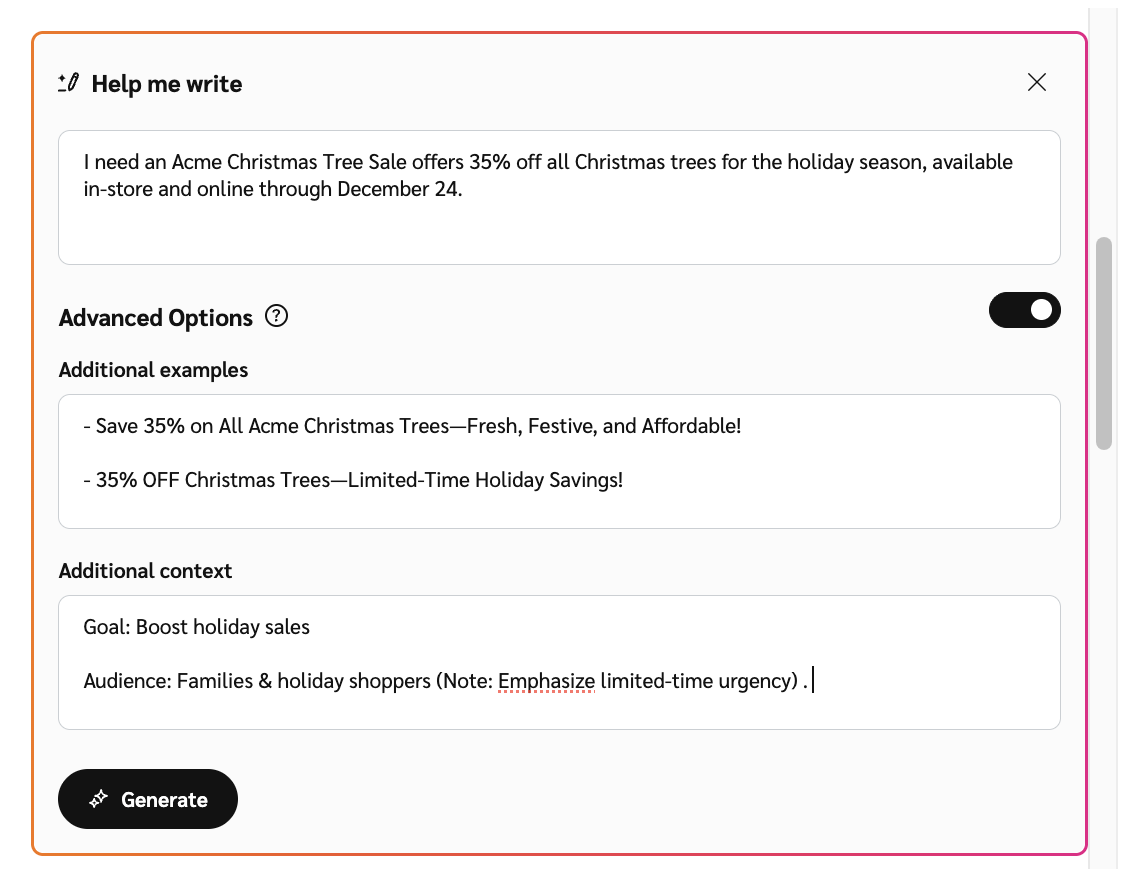Image resolution: width=1124 pixels, height=876 pixels.
Task: Click 'December 24' in the prompt text
Action: click(398, 189)
